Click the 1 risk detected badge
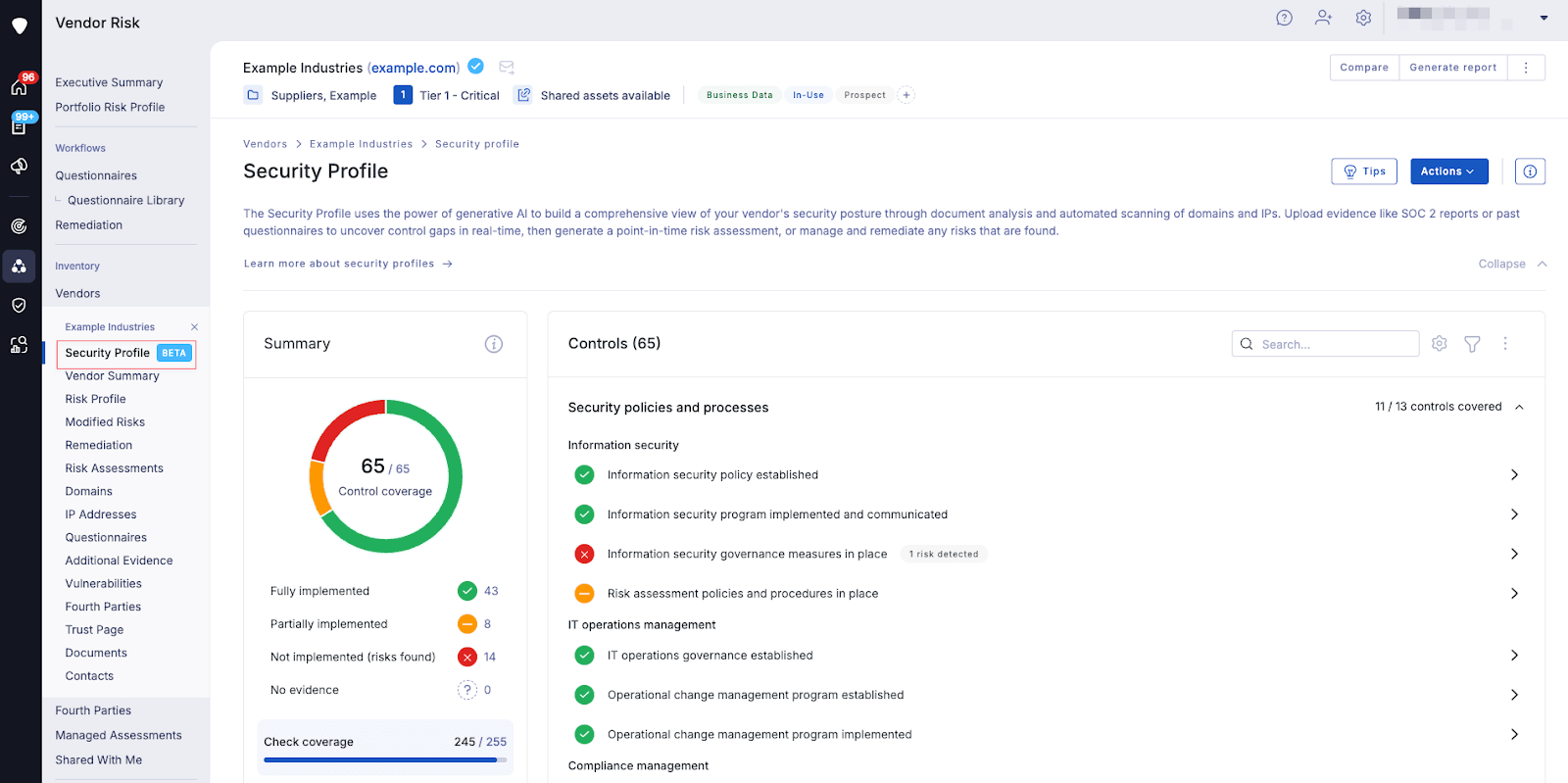Viewport: 1568px width, 783px height. click(943, 555)
